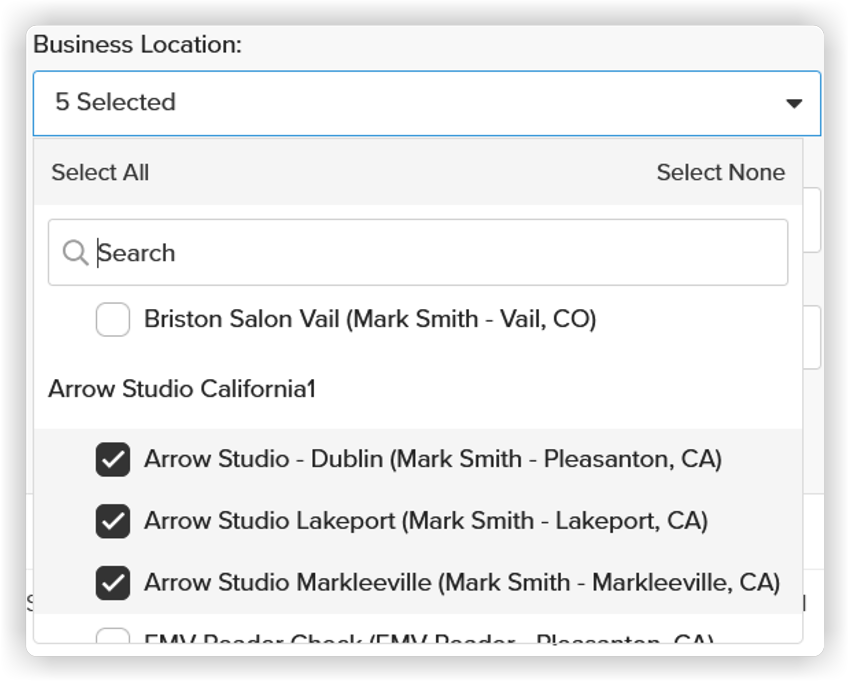Select the Arrow Studio California1 group heading

(x=182, y=389)
